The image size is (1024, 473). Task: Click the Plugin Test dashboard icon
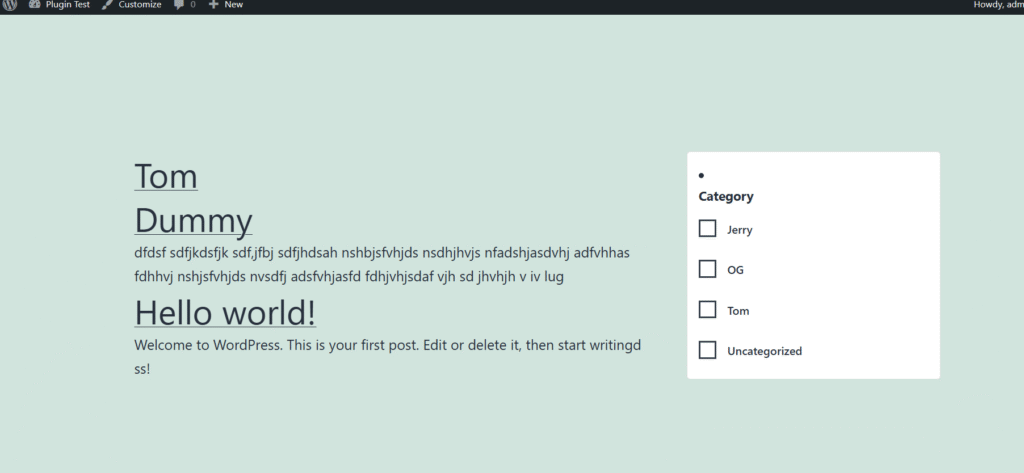(35, 4)
